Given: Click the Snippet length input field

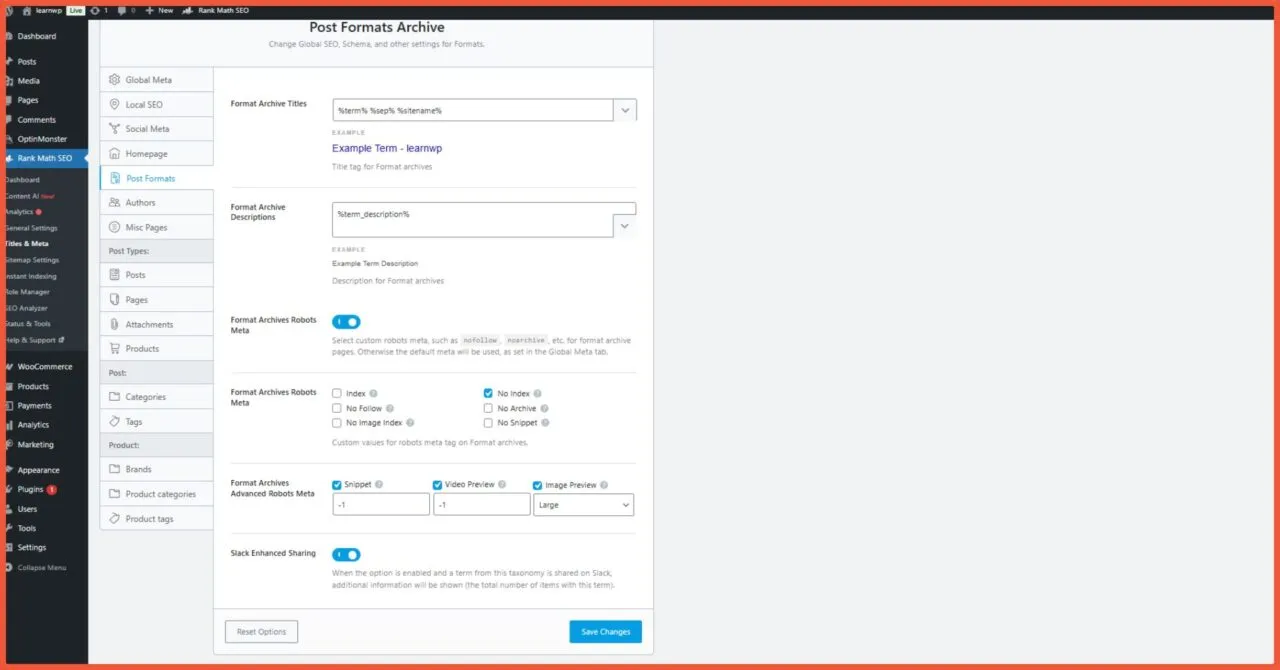Looking at the screenshot, I should click(x=381, y=505).
